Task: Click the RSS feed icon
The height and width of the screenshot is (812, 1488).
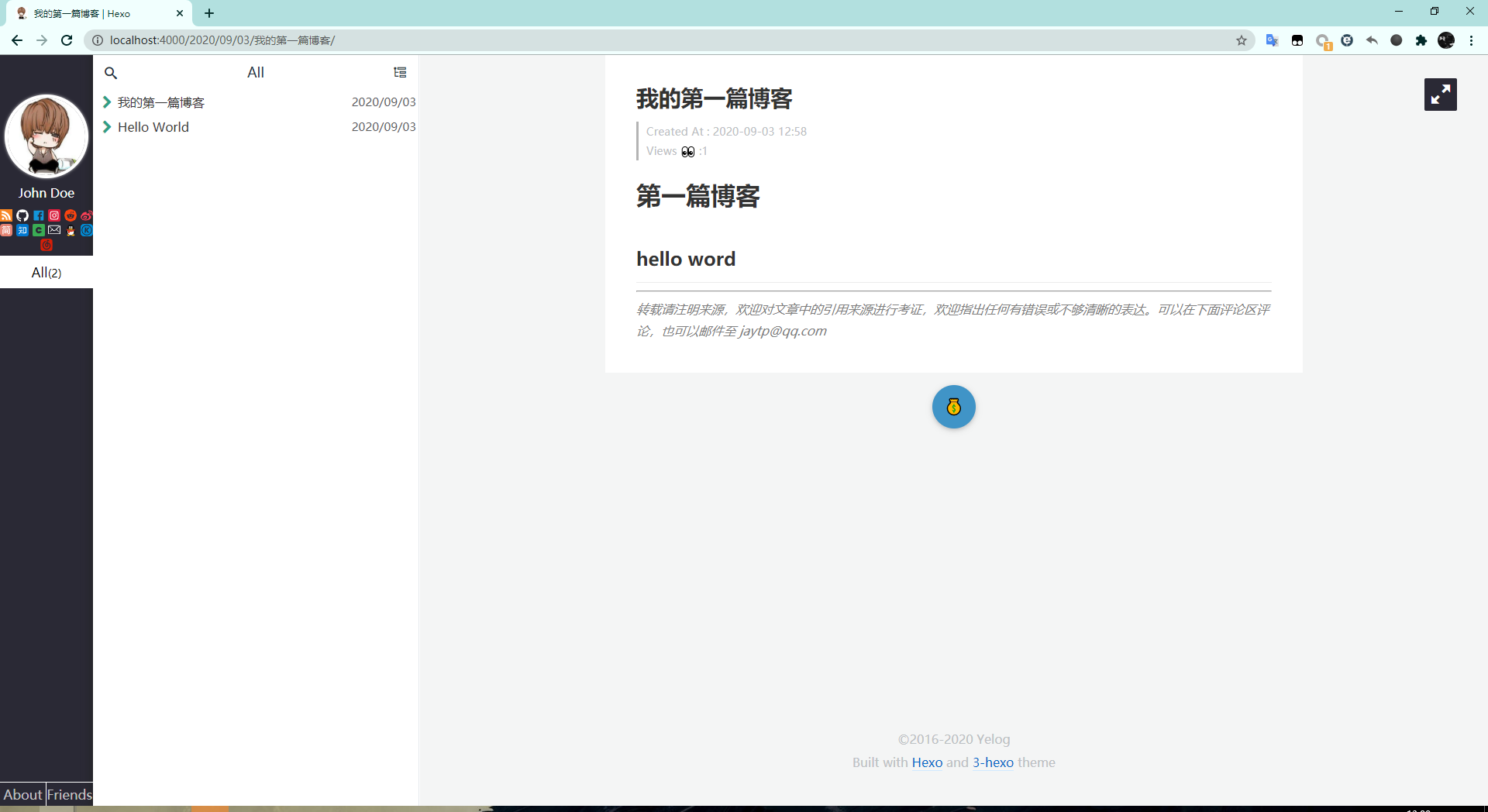Action: click(x=6, y=215)
